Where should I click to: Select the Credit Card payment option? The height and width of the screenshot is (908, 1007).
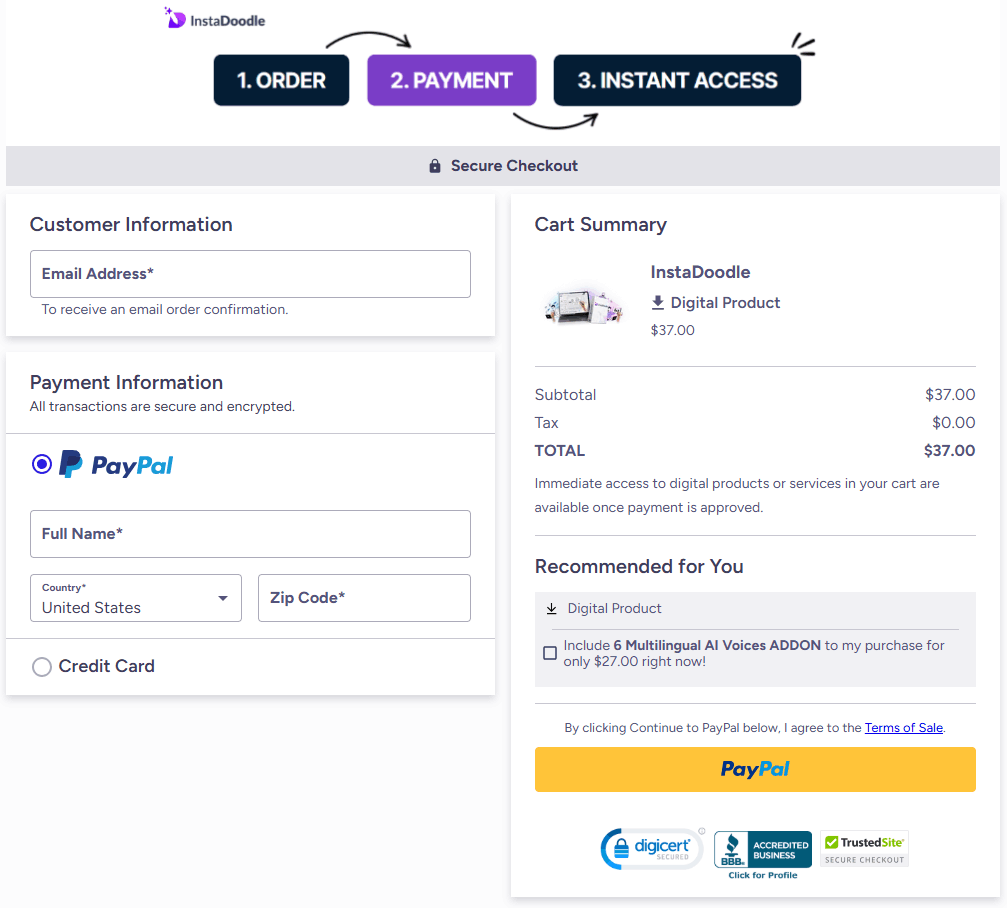(41, 666)
